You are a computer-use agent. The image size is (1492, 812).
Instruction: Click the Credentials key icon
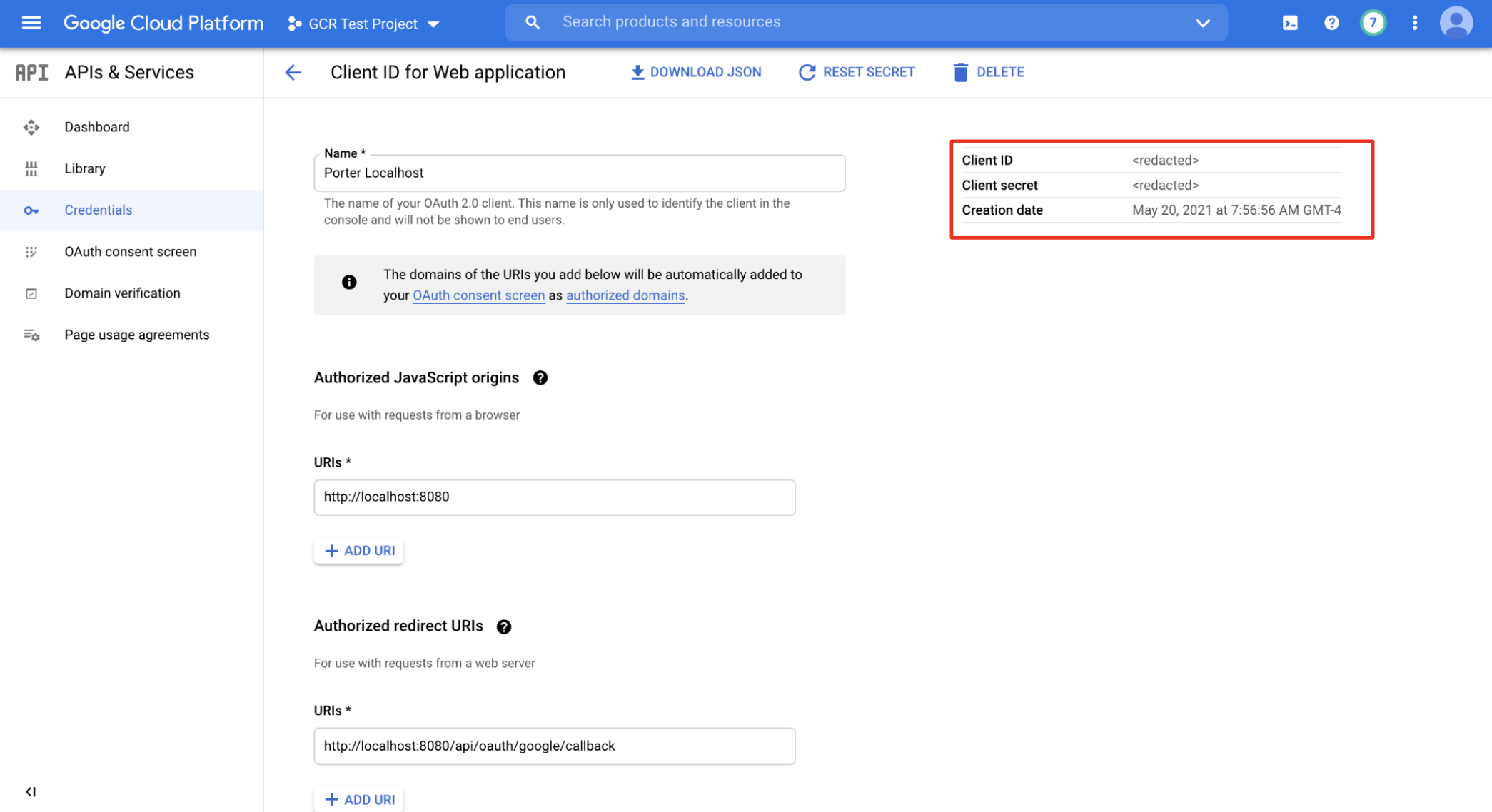point(31,210)
